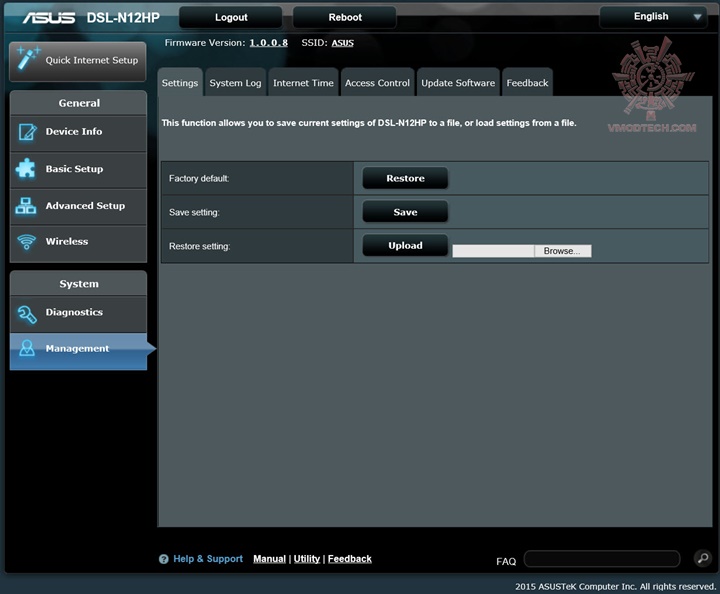
Task: Click the FAQ search input field
Action: [x=602, y=559]
